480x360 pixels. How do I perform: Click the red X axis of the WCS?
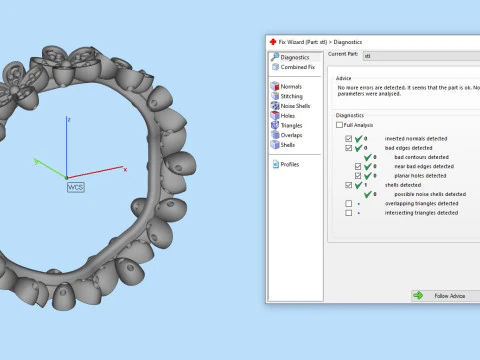tap(96, 172)
